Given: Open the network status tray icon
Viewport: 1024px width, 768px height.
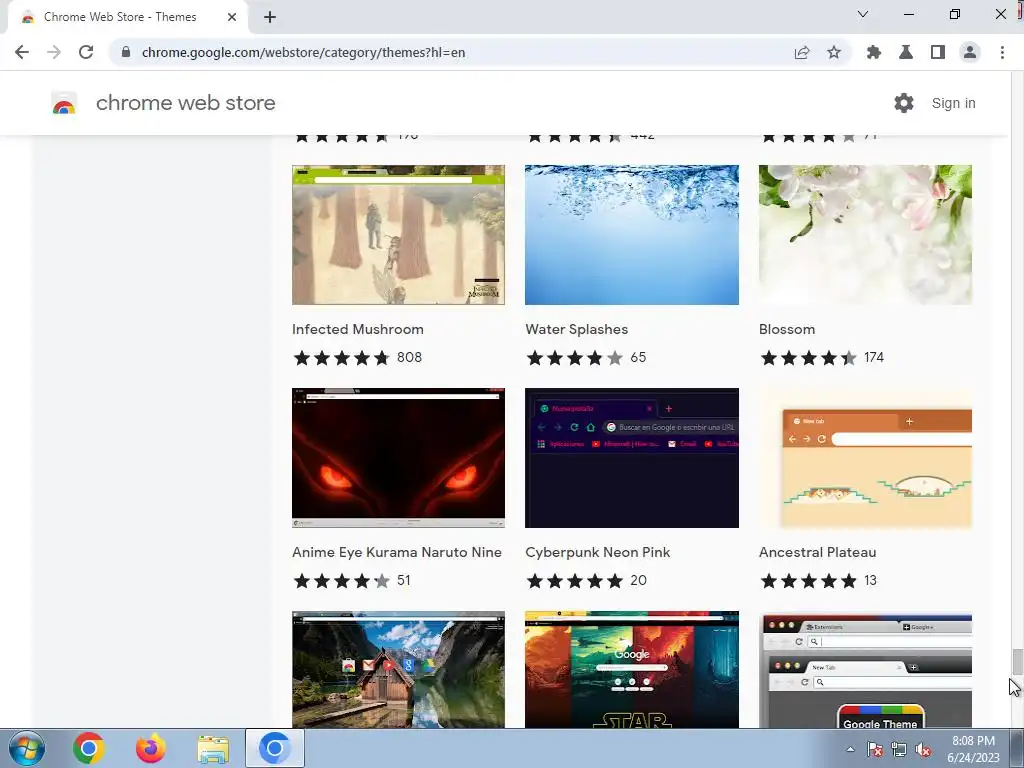Looking at the screenshot, I should click(899, 749).
